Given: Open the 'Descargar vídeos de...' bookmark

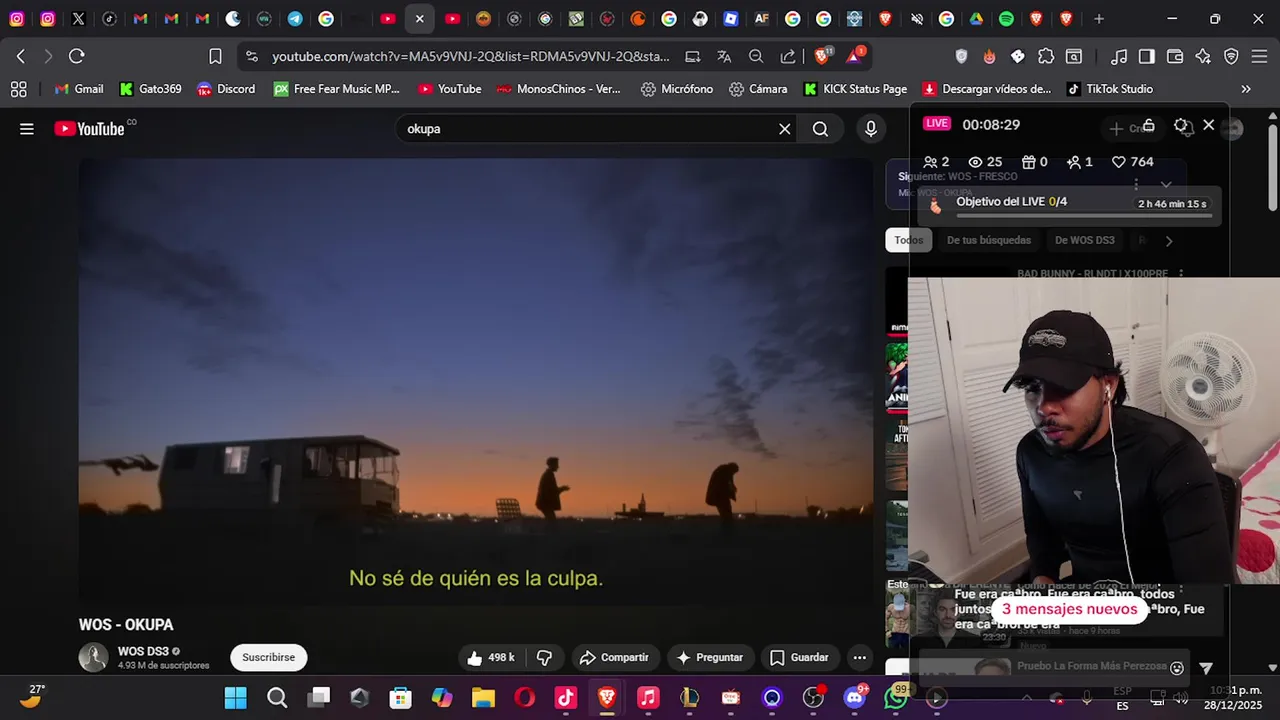Looking at the screenshot, I should coord(987,89).
